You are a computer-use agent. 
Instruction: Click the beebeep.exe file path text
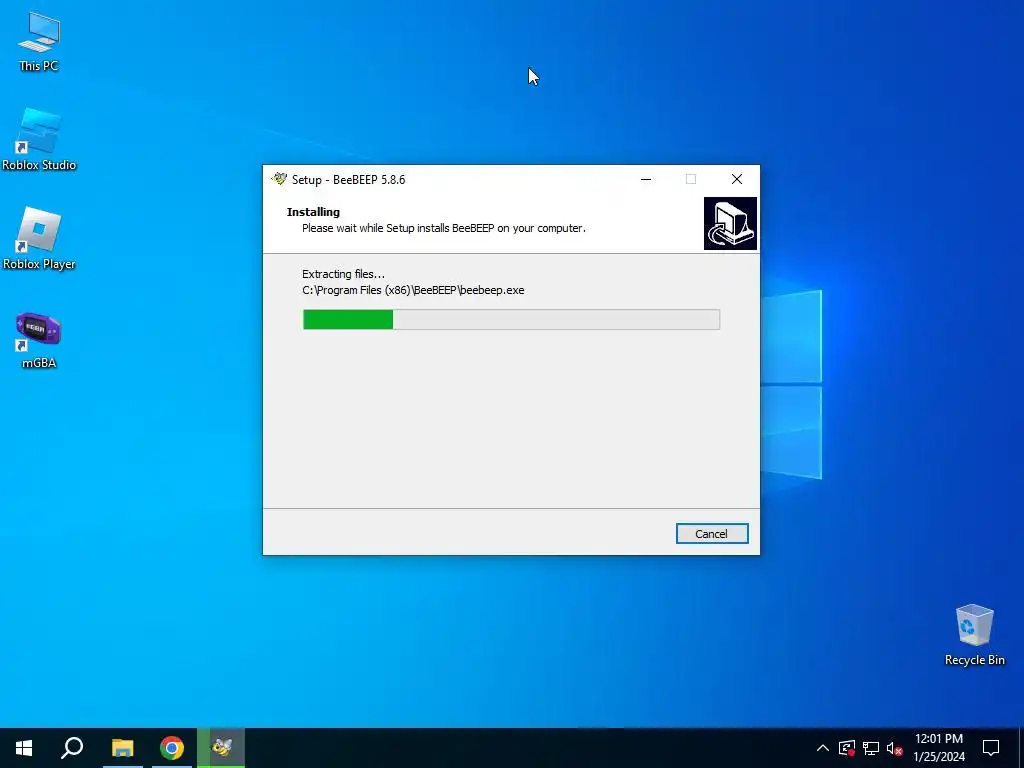pyautogui.click(x=413, y=290)
